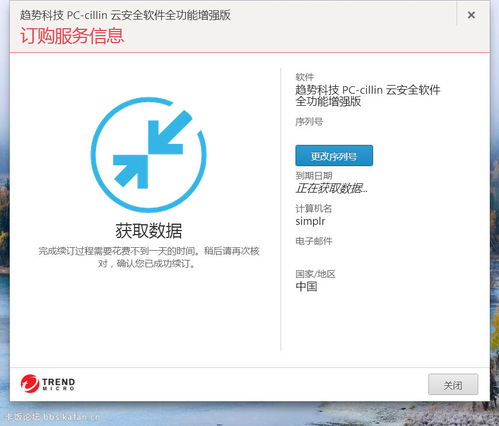This screenshot has height=426, width=499.
Task: Click the 国家/地区 label
Action: pos(315,274)
